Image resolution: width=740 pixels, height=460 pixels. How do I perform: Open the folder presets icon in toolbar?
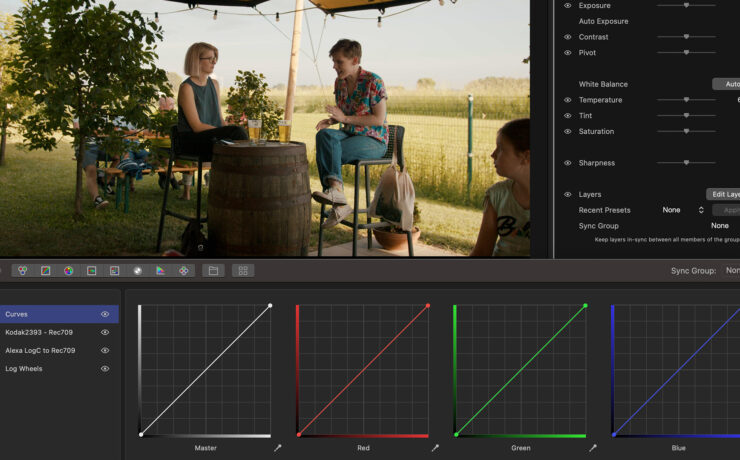pyautogui.click(x=213, y=270)
